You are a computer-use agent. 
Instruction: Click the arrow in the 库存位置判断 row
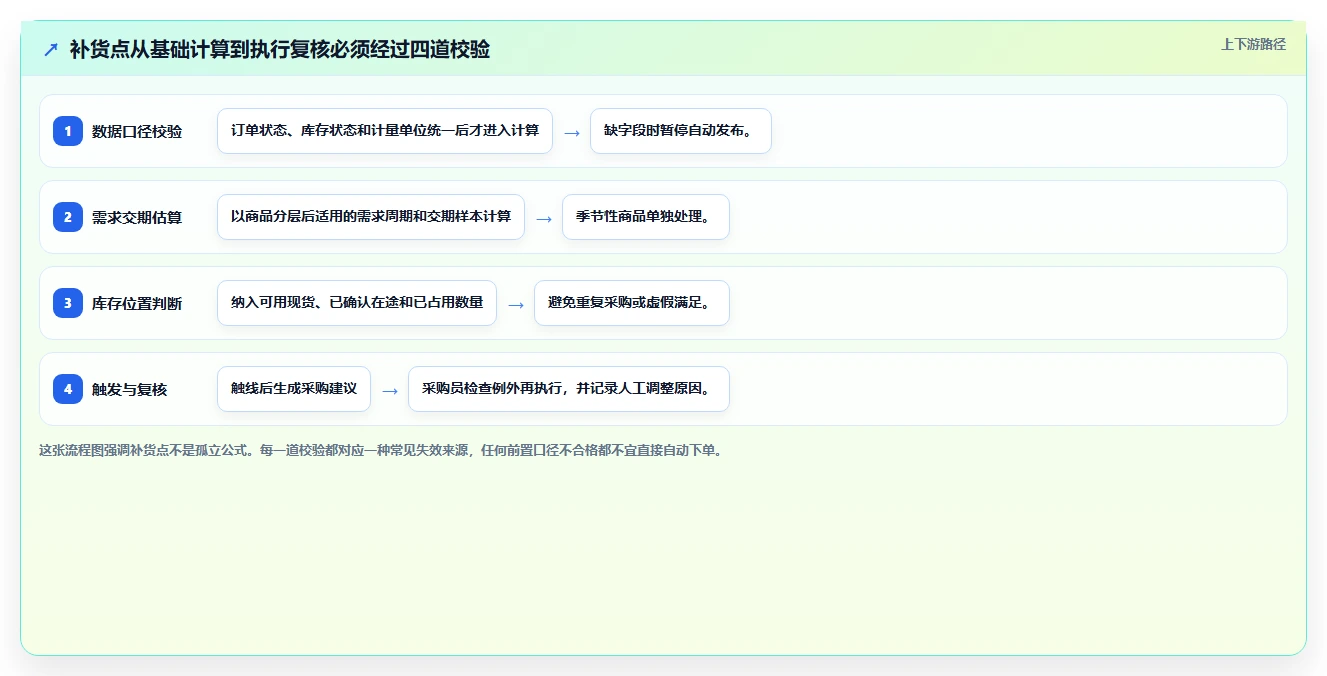pyautogui.click(x=516, y=304)
